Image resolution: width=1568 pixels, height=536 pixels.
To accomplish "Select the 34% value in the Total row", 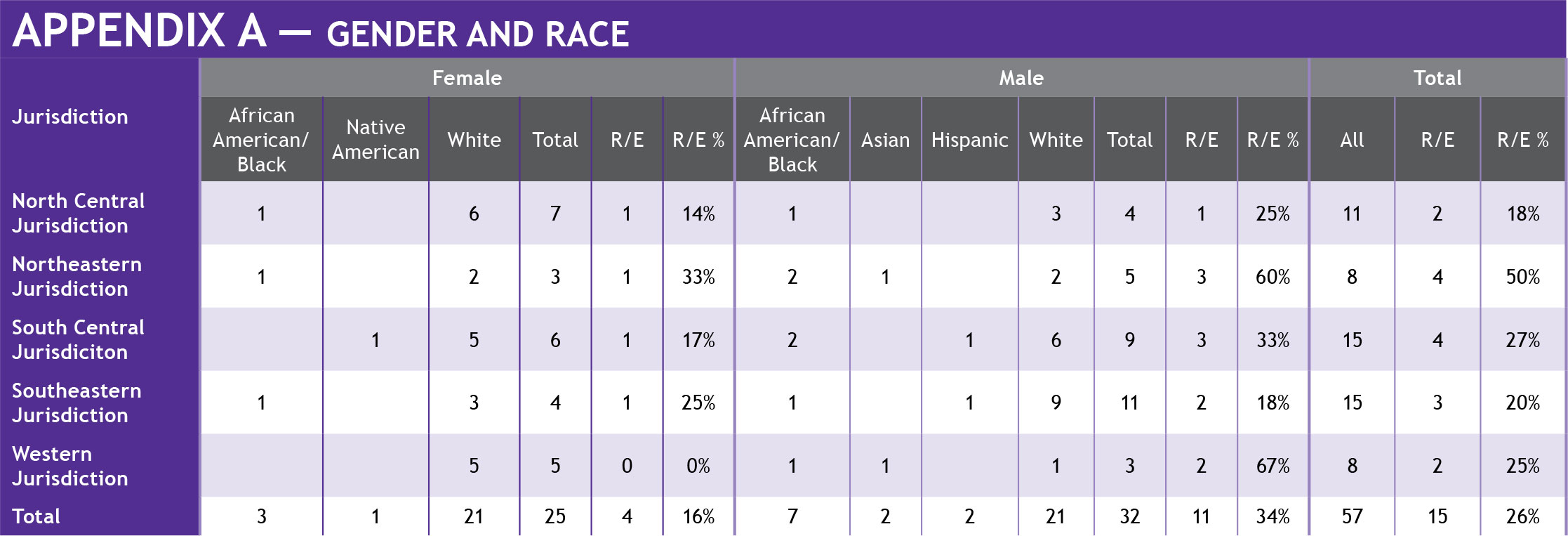I will click(1273, 516).
